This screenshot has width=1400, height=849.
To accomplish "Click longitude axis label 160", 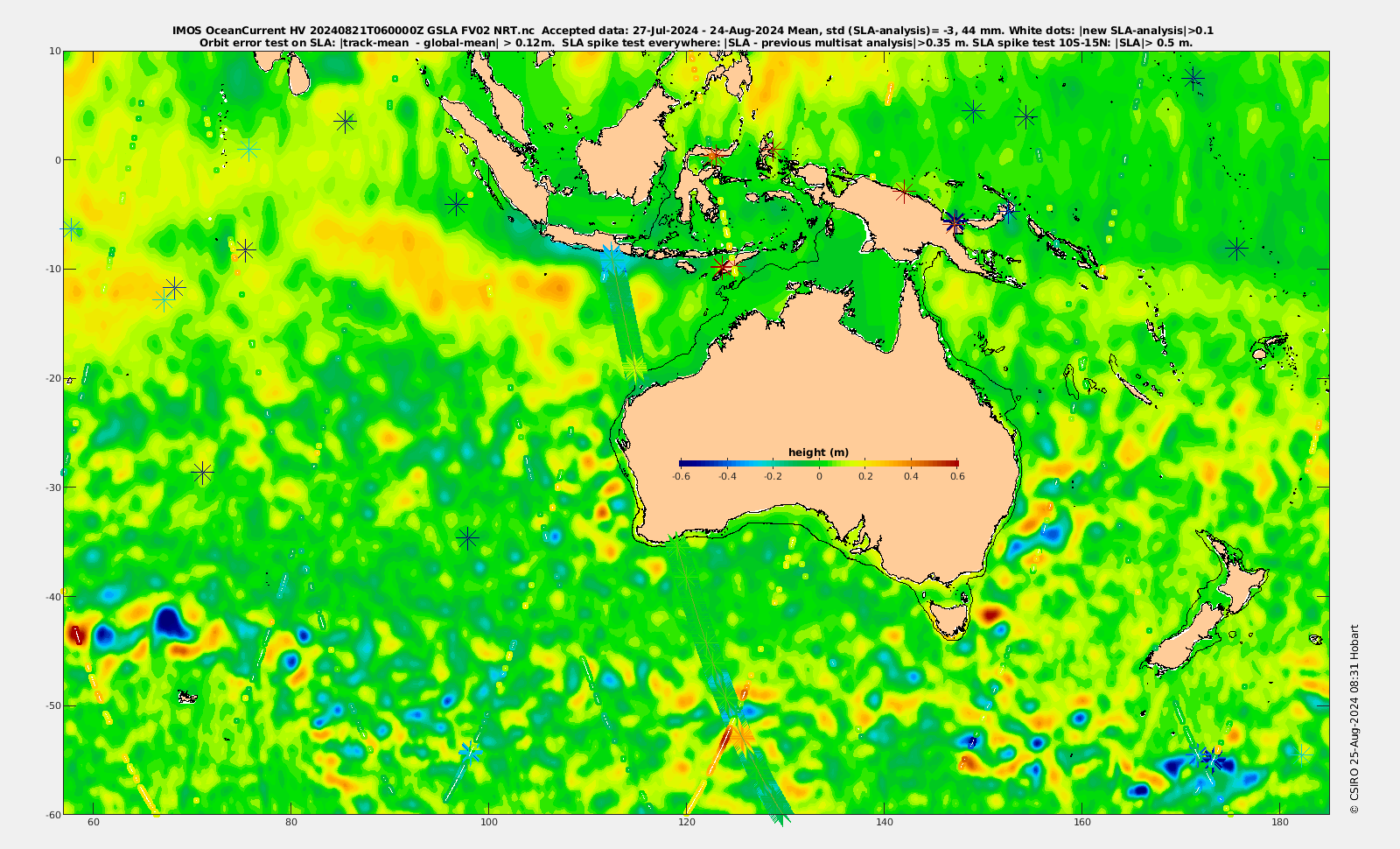I will pyautogui.click(x=1081, y=823).
